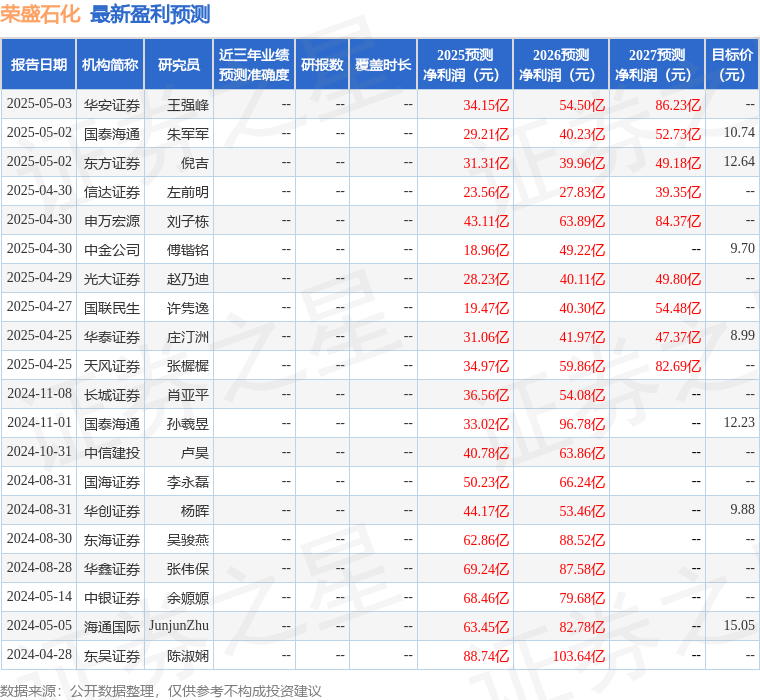Viewport: 760px width, 700px height.
Task: Click analyst JunjunZhu in the table
Action: click(179, 626)
